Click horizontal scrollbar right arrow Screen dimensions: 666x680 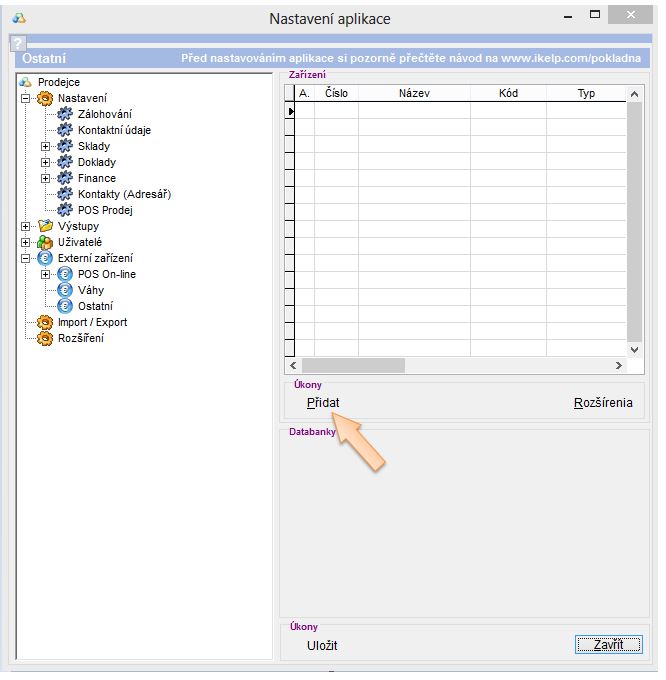pyautogui.click(x=619, y=366)
